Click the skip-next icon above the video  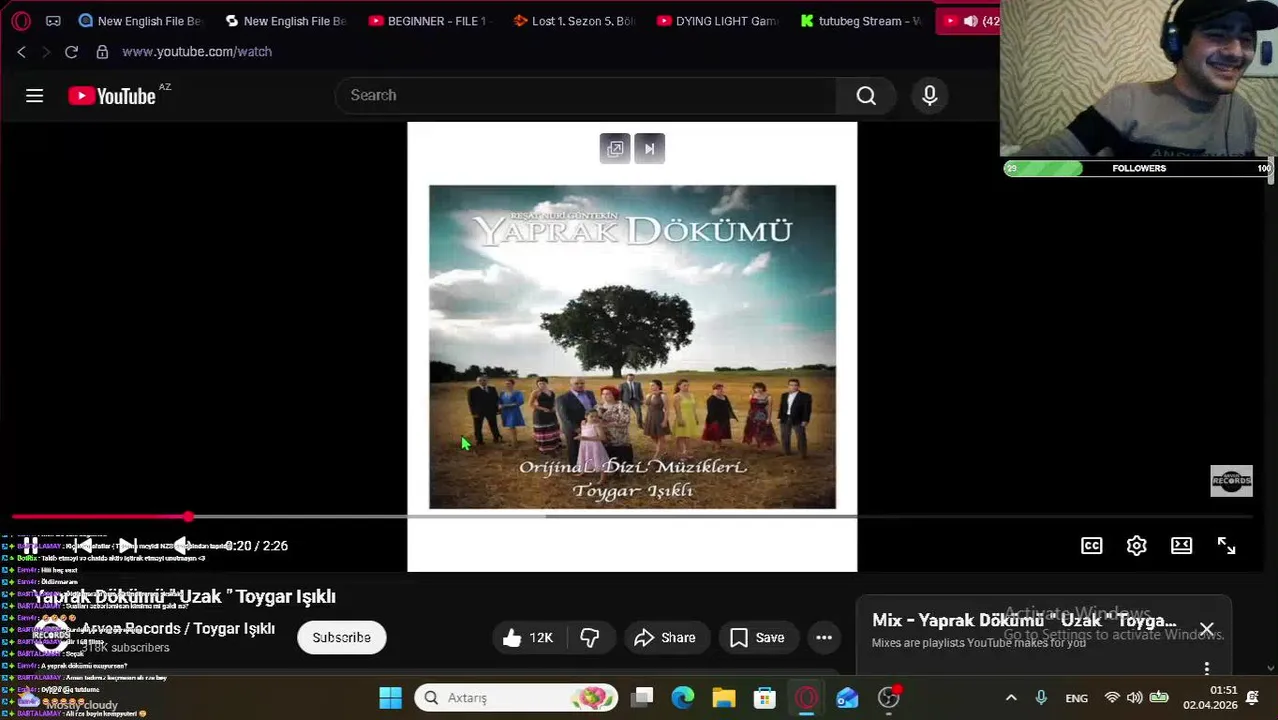[649, 148]
